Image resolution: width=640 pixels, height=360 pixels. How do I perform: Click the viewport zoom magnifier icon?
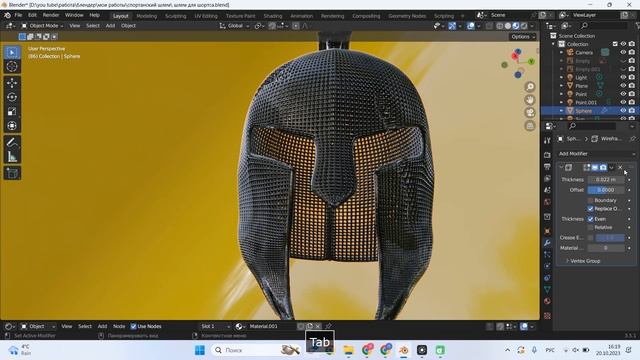(x=530, y=87)
